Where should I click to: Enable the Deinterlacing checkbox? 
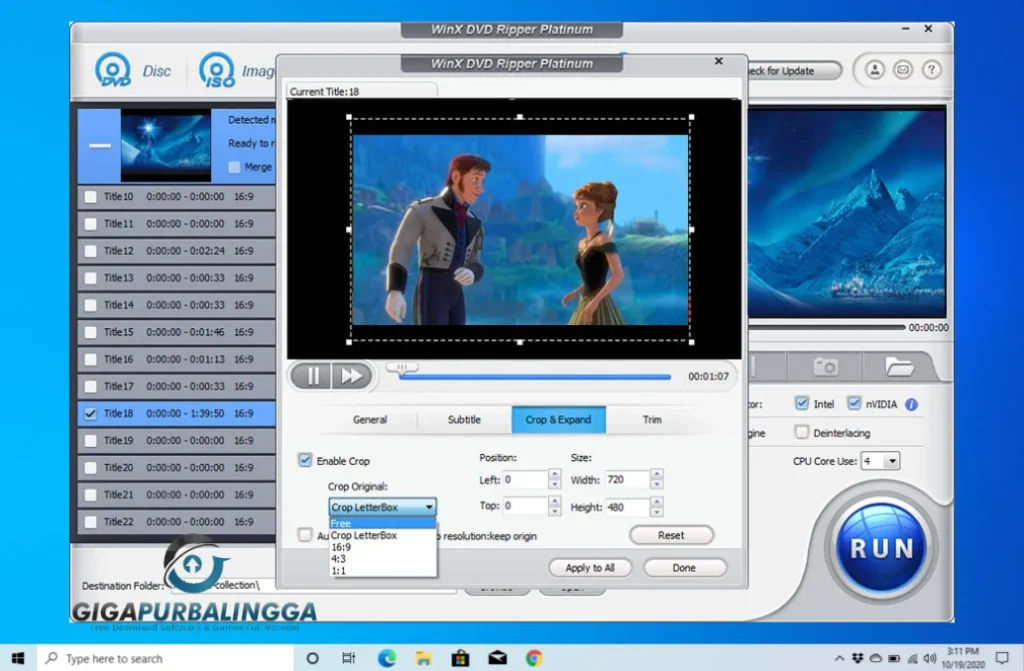(x=802, y=432)
